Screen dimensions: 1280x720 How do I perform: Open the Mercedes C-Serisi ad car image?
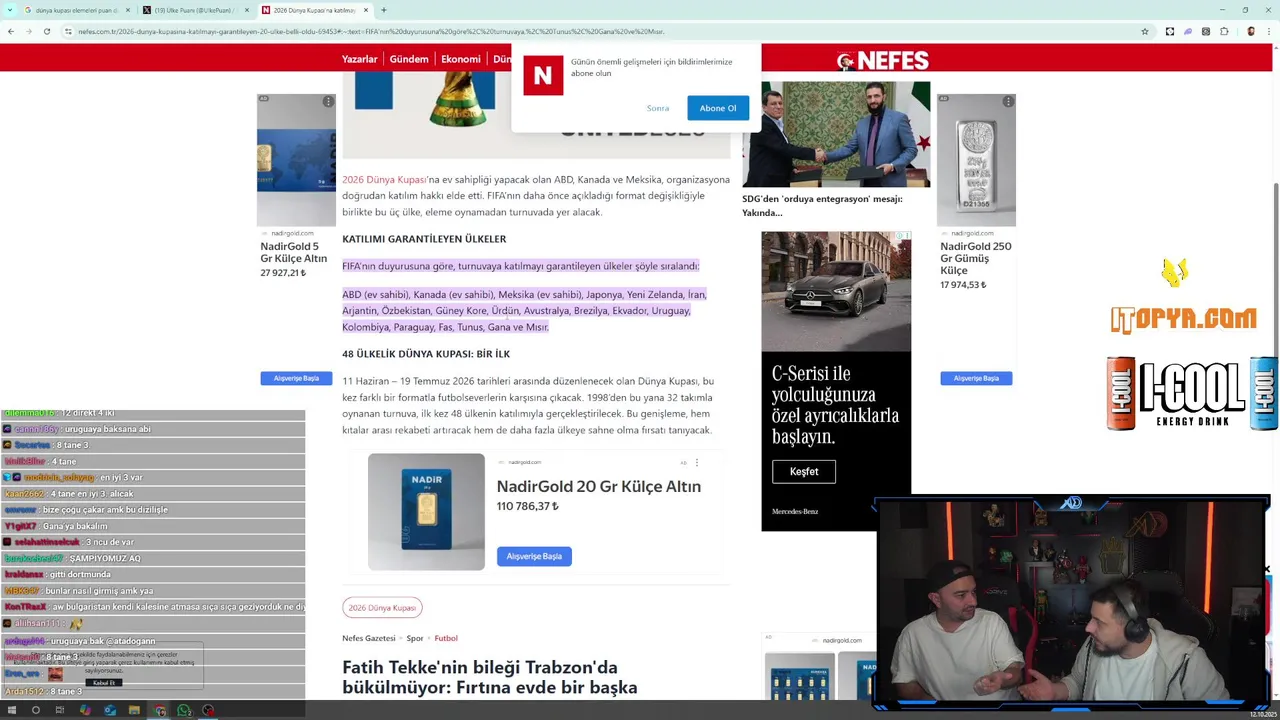(x=836, y=291)
